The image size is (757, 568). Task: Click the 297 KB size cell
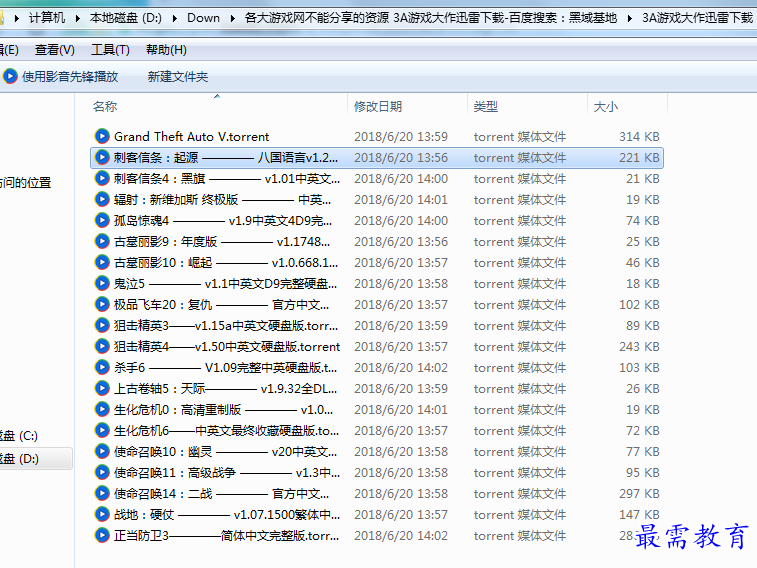point(639,493)
